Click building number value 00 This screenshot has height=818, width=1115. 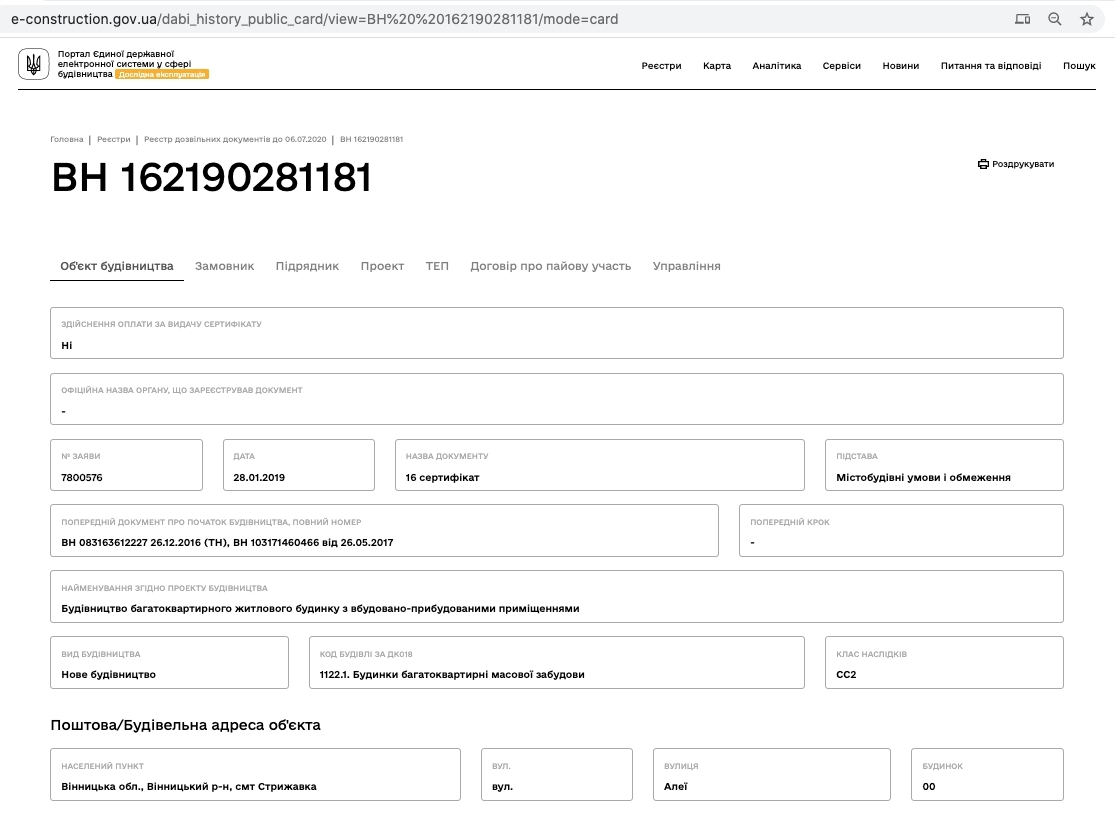click(929, 786)
